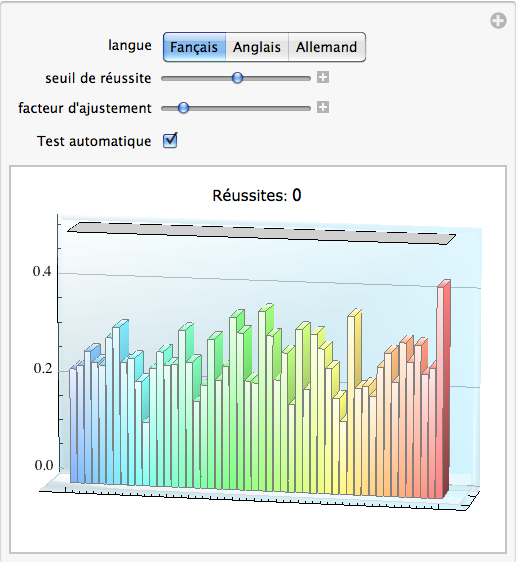
Task: Click the plus icon in top-right corner
Action: [x=498, y=21]
